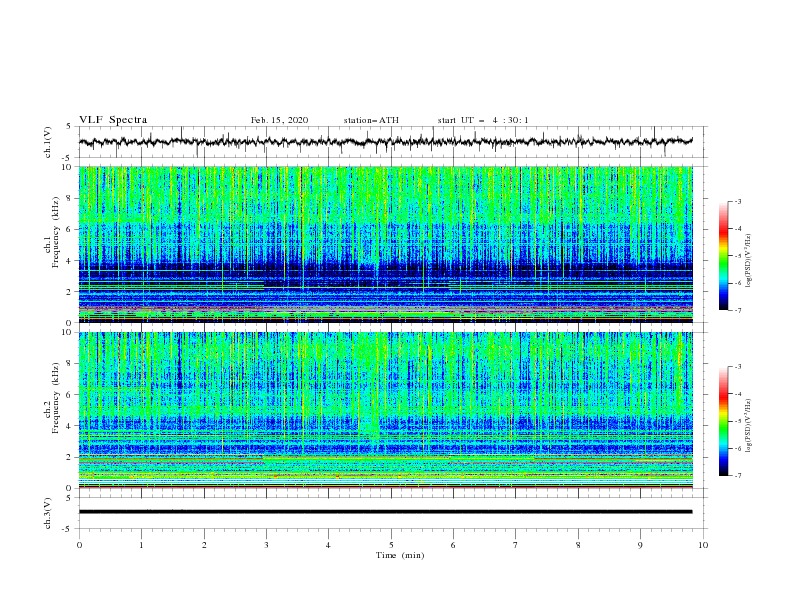The width and height of the screenshot is (792, 612).
Task: Click the "Time (min)" axis title
Action: pos(400,555)
